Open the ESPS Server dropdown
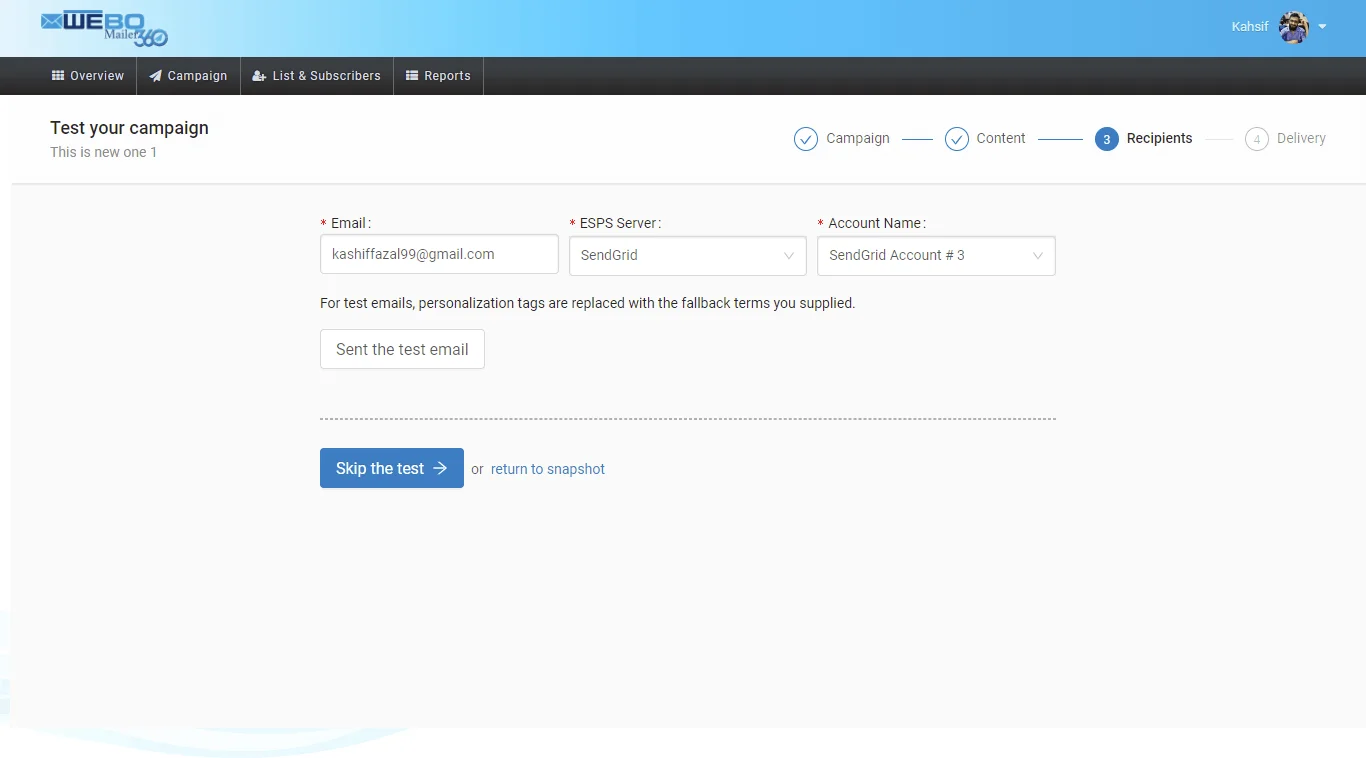 click(x=687, y=256)
